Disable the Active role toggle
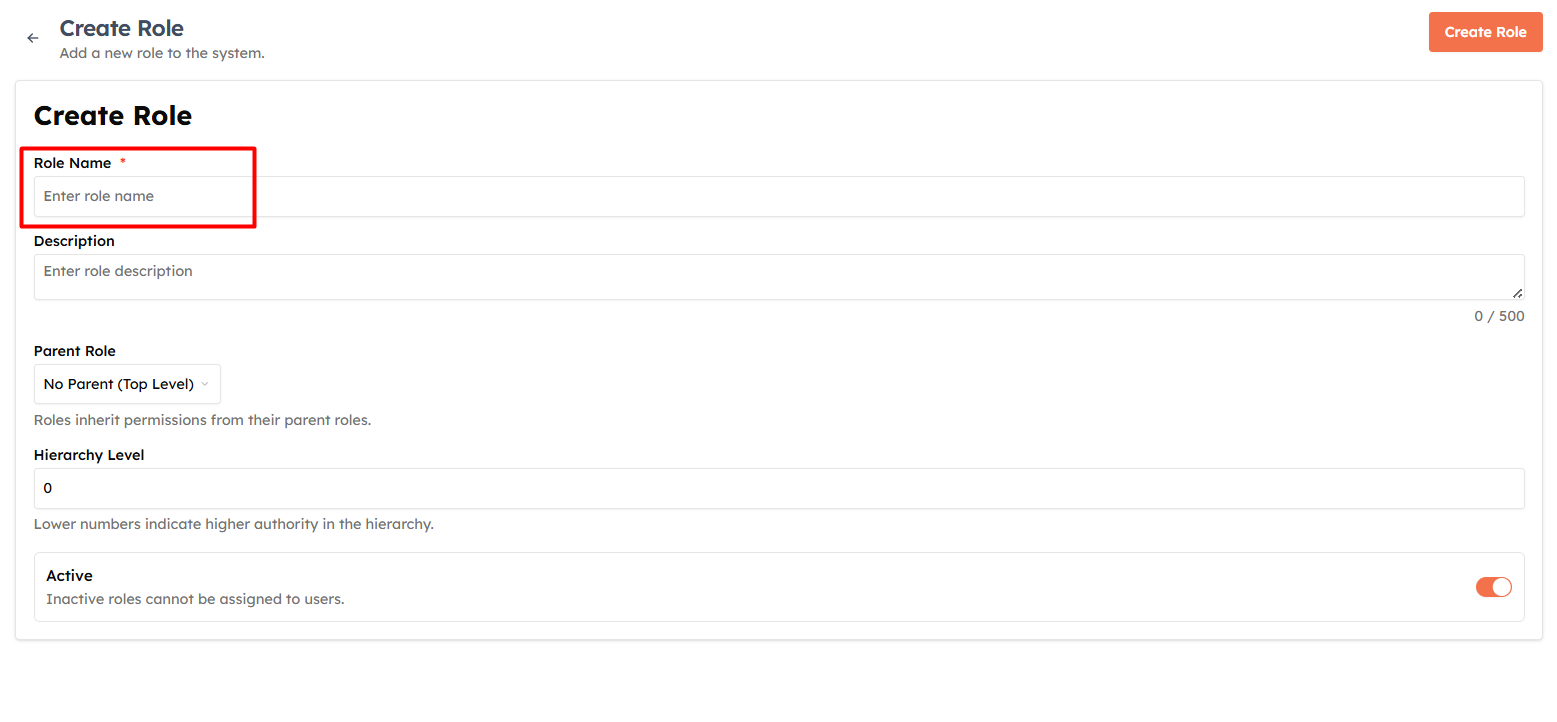The height and width of the screenshot is (722, 1557). click(1493, 587)
